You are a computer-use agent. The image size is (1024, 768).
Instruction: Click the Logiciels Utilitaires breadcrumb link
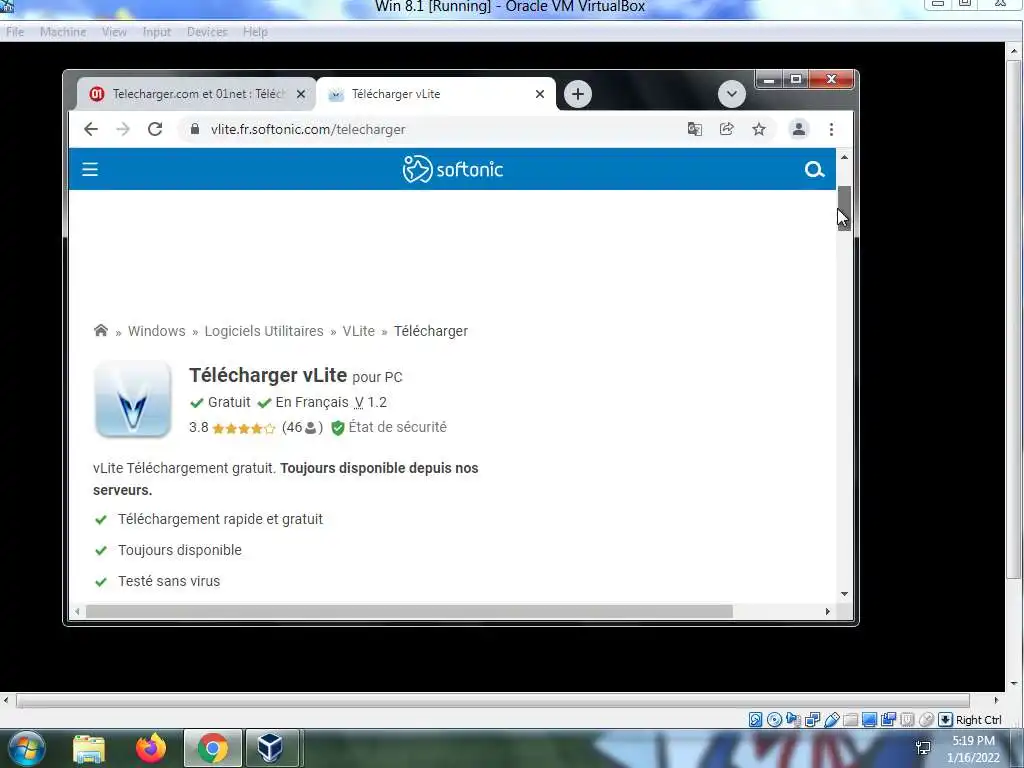click(264, 331)
